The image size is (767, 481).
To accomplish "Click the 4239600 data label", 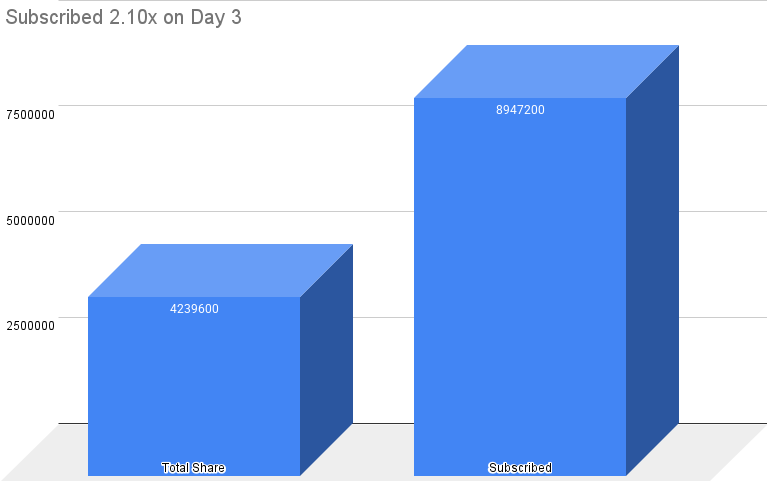I will 194,309.
